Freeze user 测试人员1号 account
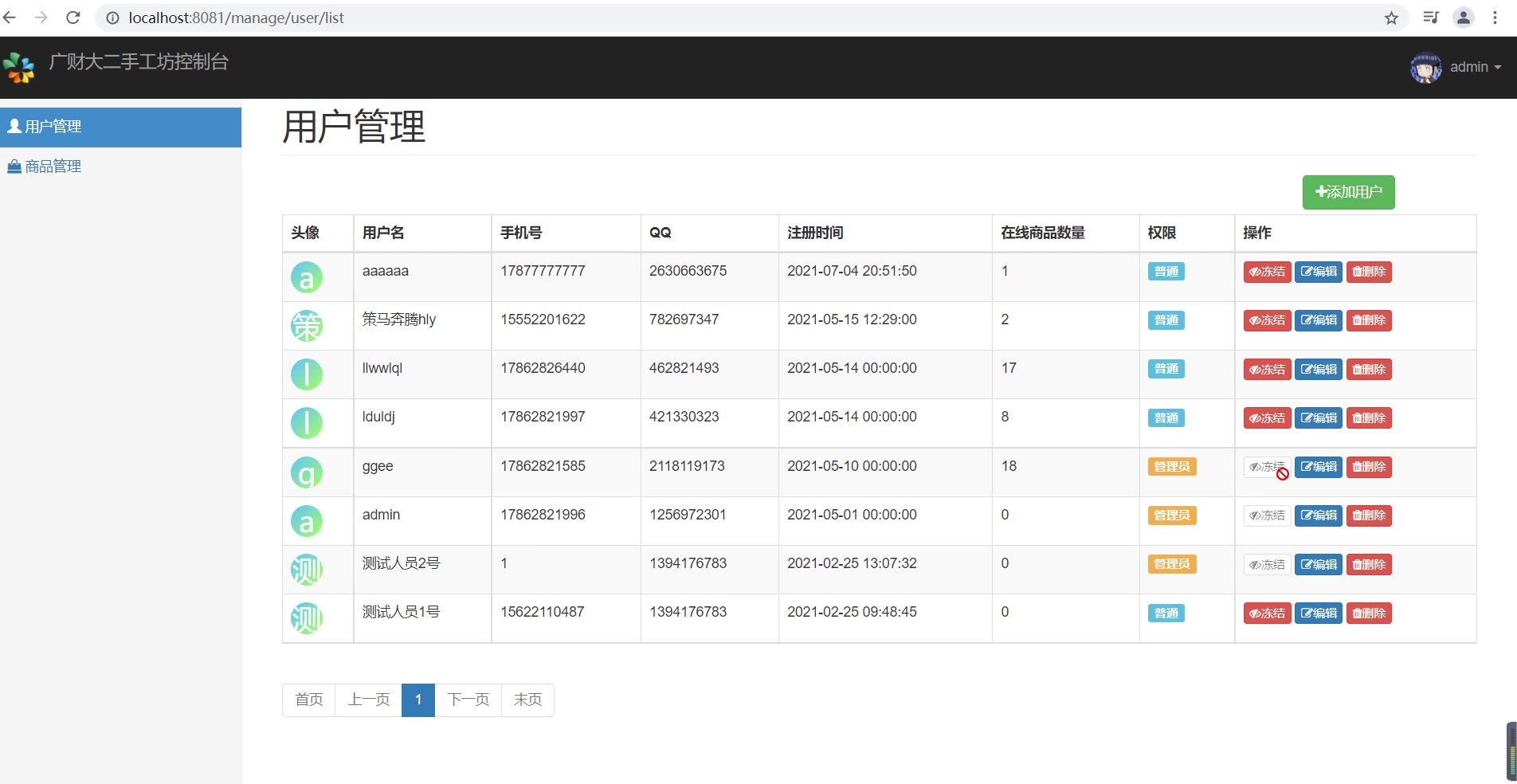Image resolution: width=1517 pixels, height=784 pixels. coord(1267,613)
